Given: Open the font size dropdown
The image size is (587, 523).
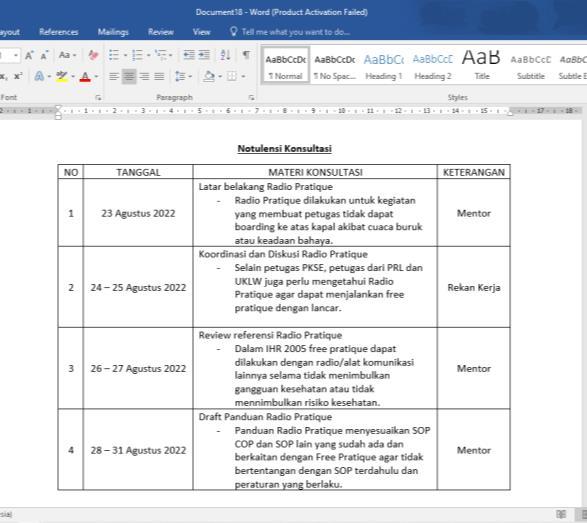Looking at the screenshot, I should coord(16,55).
